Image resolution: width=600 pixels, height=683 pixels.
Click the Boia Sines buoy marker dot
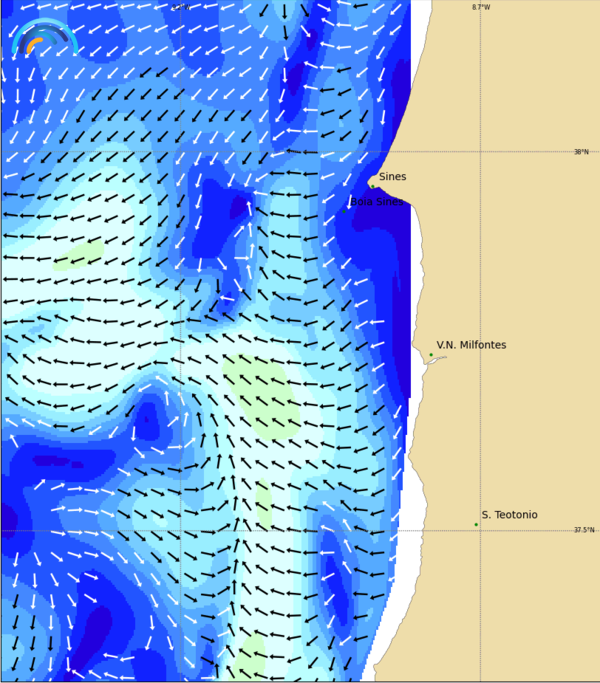coord(344,211)
